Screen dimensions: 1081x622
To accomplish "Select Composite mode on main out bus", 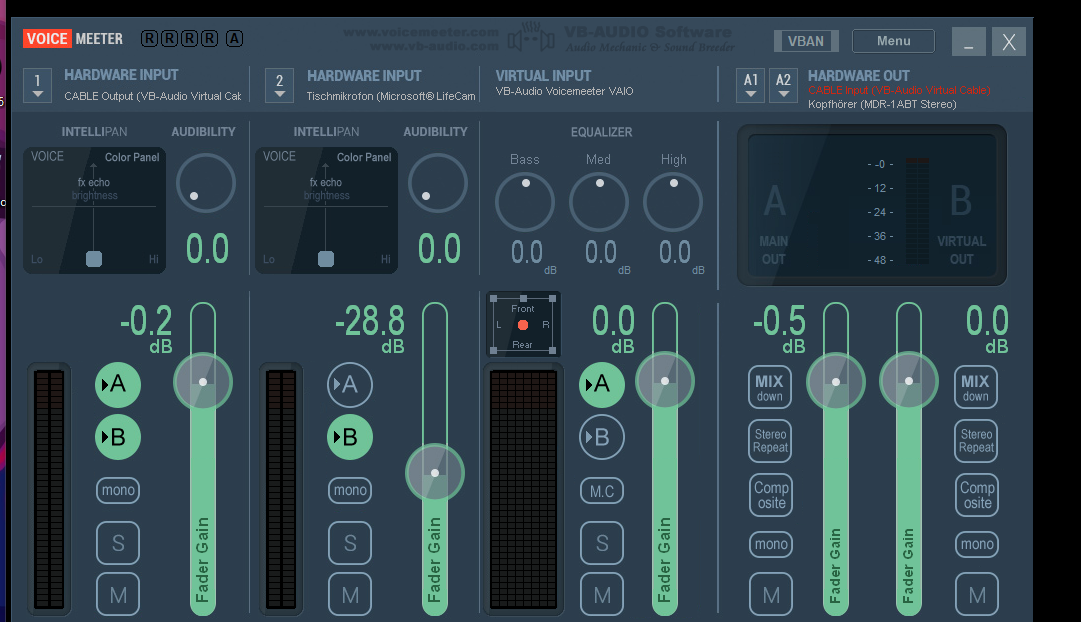I will (x=771, y=494).
